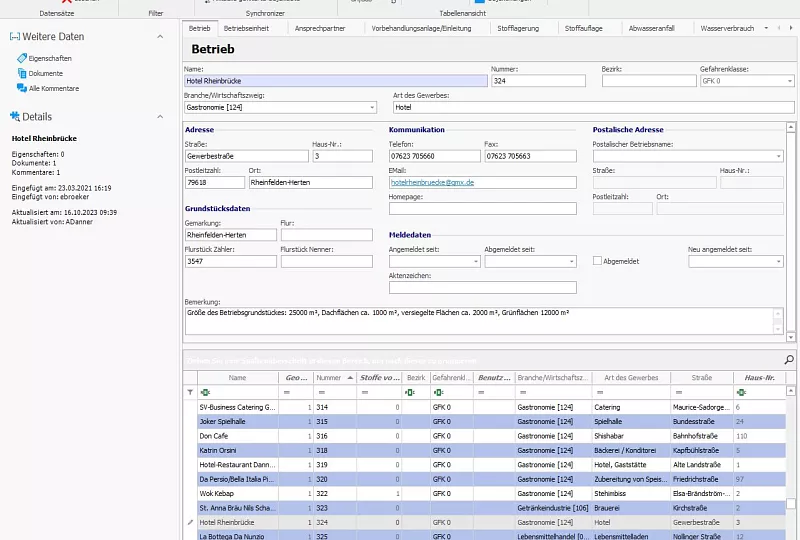The width and height of the screenshot is (800, 540).
Task: Click the form panel scroll down arrow
Action: [x=790, y=337]
